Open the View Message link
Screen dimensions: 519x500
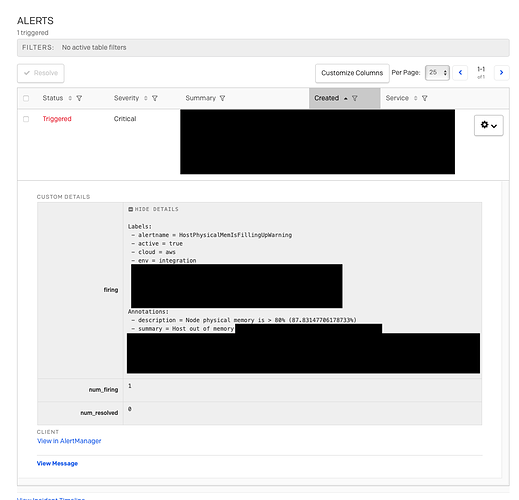tap(57, 463)
